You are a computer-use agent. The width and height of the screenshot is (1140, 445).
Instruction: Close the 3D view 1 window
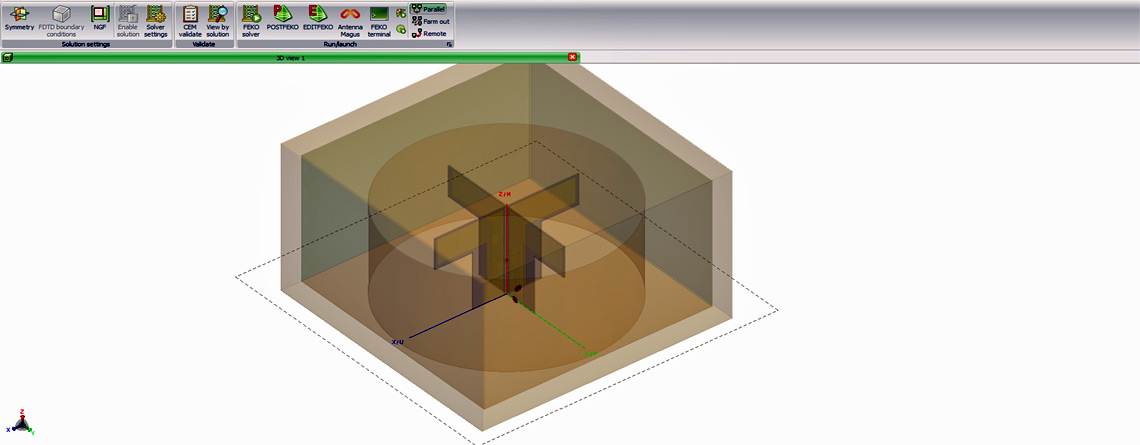pyautogui.click(x=572, y=58)
